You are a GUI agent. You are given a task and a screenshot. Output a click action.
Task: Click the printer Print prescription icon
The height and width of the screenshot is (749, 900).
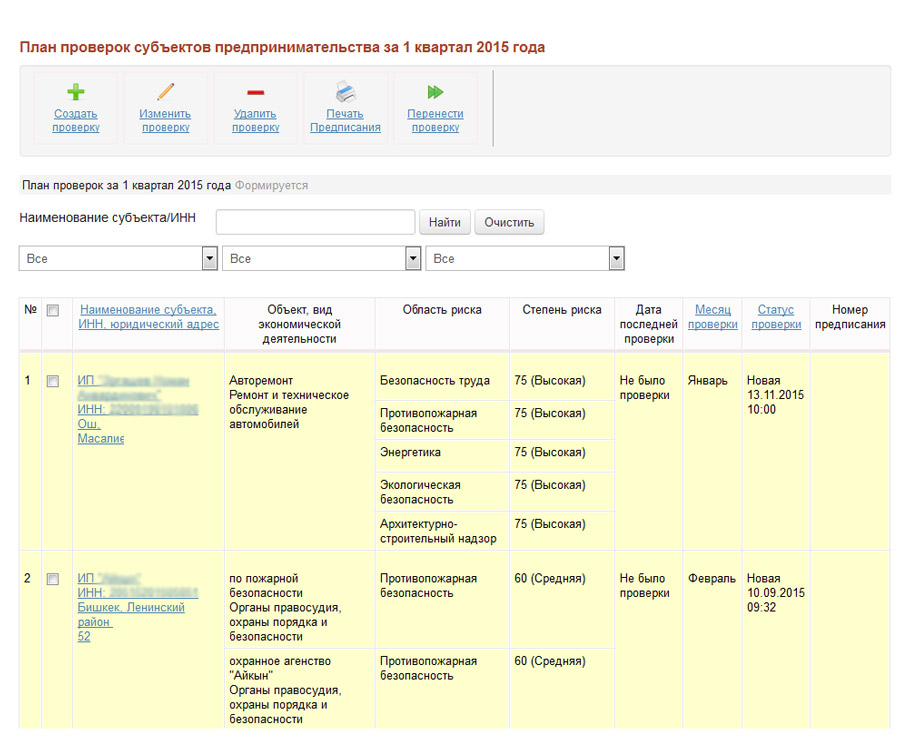346,92
